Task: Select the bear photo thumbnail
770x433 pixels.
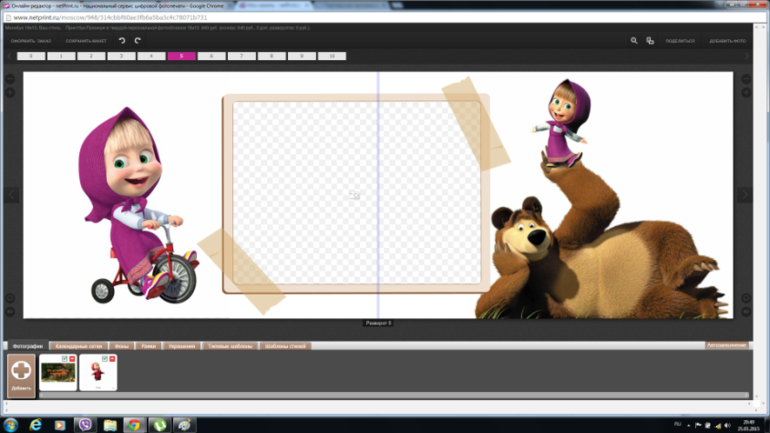Action: tap(58, 373)
